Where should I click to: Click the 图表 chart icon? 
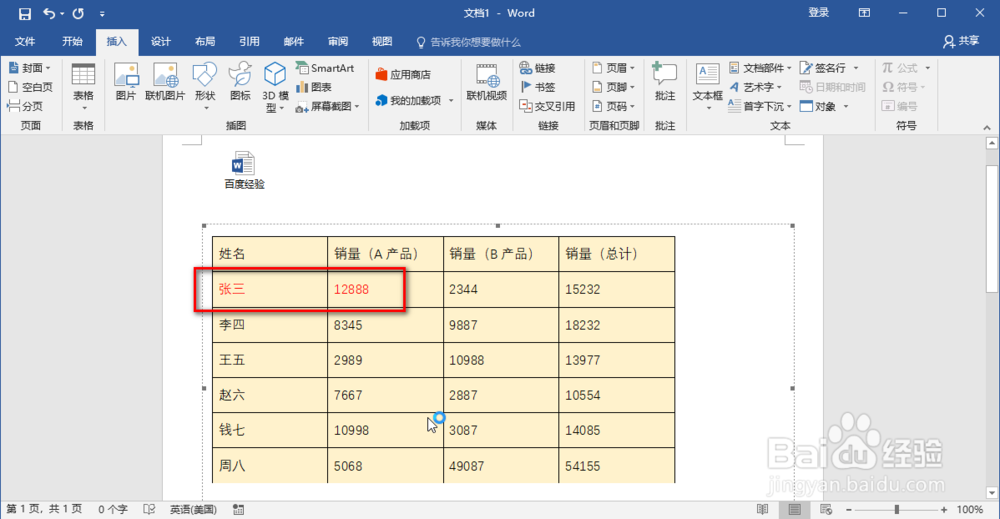[314, 87]
